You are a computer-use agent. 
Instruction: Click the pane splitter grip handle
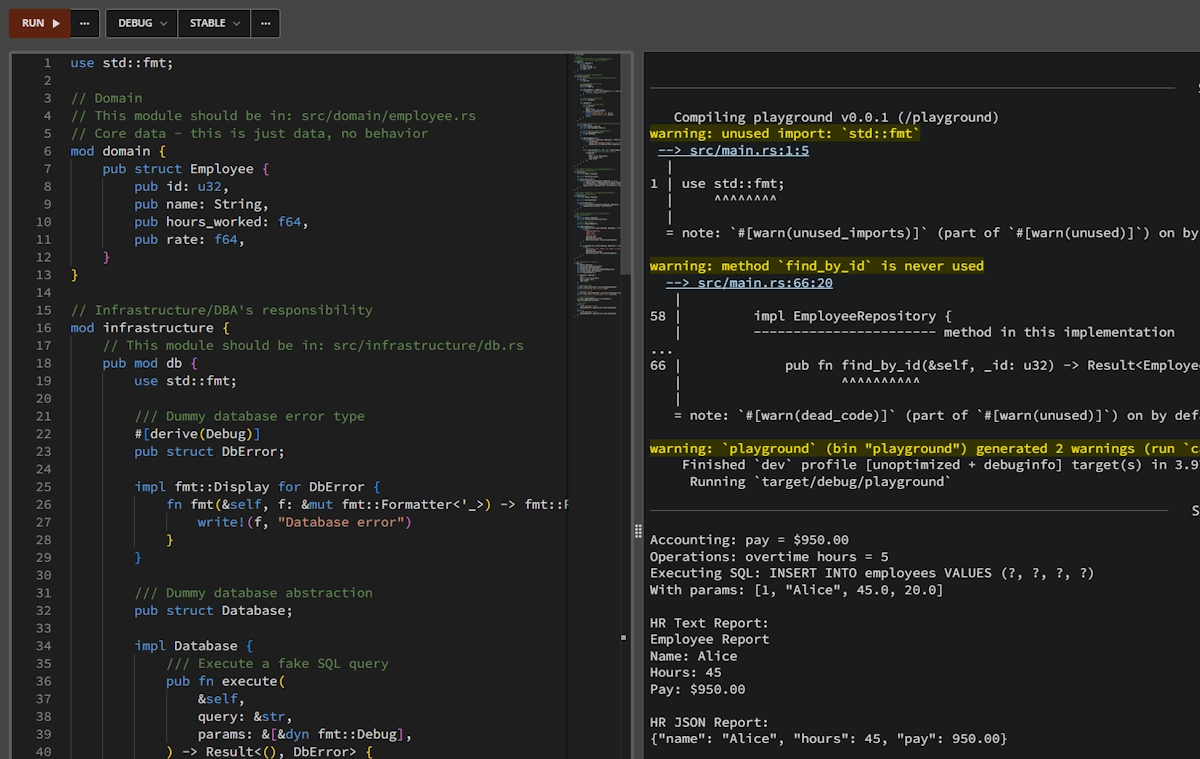click(638, 531)
